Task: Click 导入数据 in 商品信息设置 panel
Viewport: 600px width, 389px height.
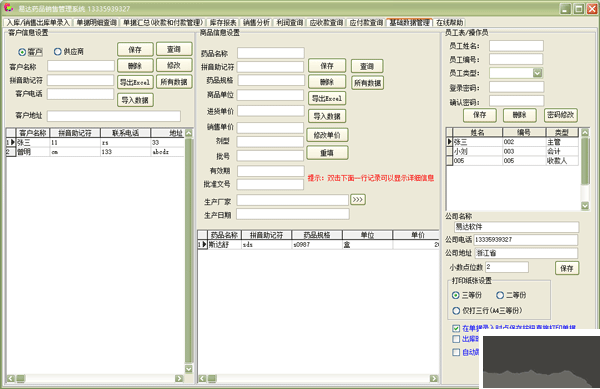Action: [327, 116]
